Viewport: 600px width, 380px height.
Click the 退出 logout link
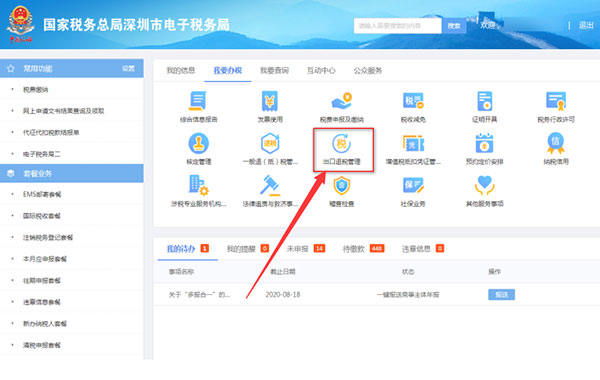tap(586, 25)
